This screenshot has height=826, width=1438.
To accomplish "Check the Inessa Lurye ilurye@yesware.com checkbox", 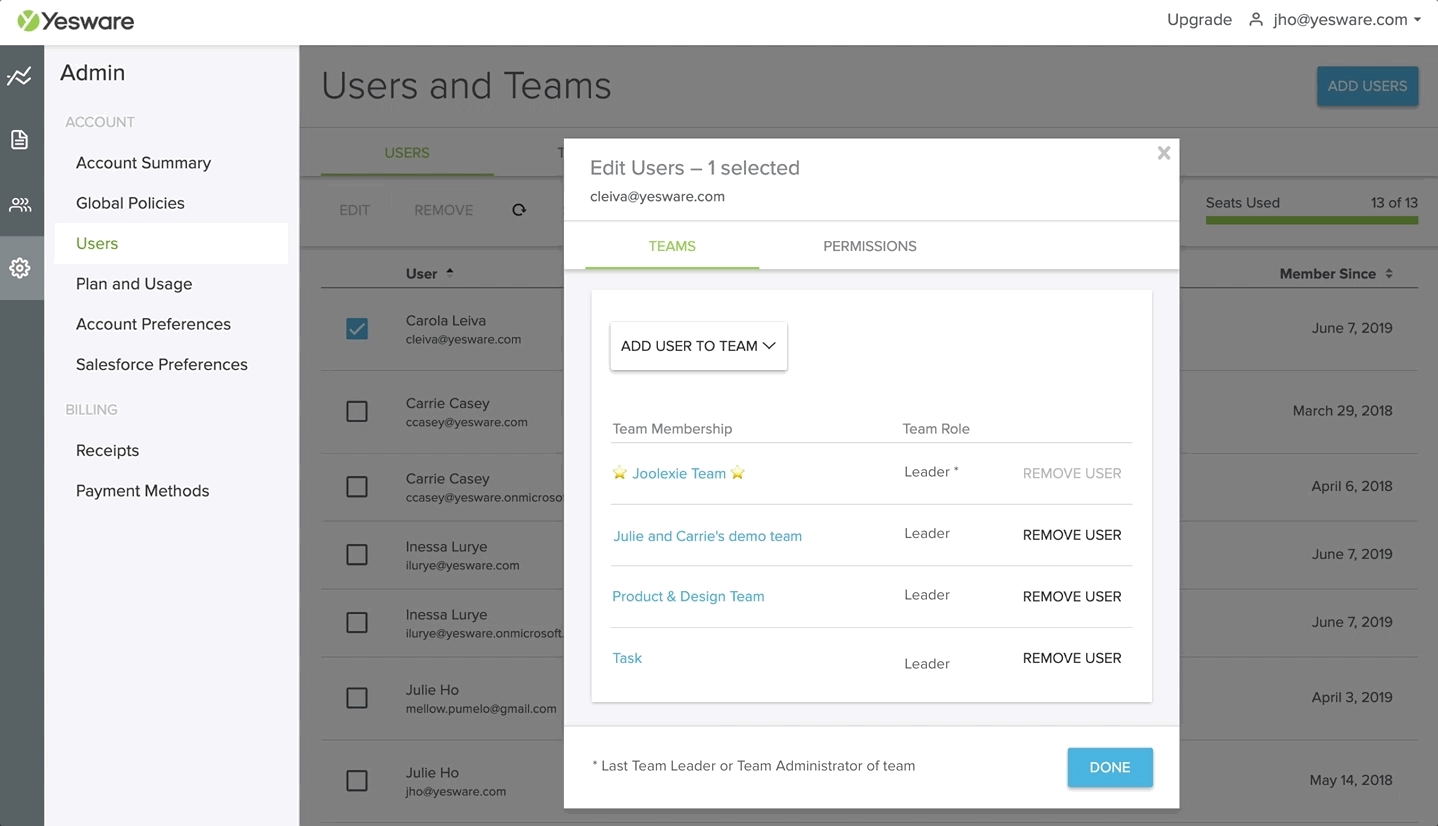I will [x=357, y=554].
